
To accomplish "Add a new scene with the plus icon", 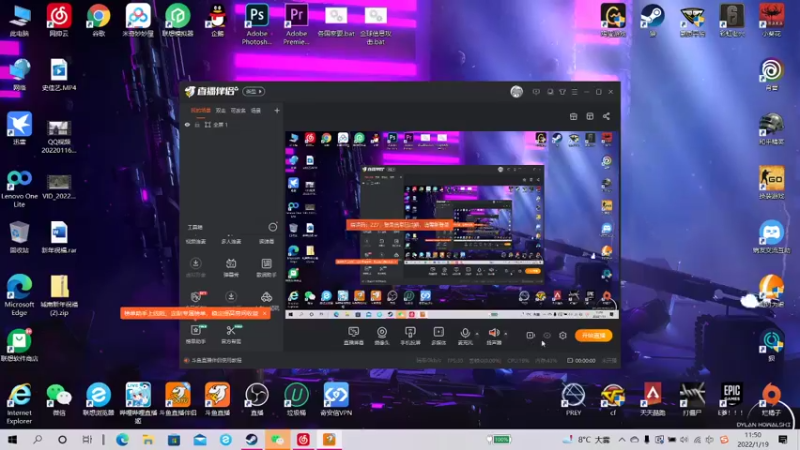I will [x=277, y=110].
